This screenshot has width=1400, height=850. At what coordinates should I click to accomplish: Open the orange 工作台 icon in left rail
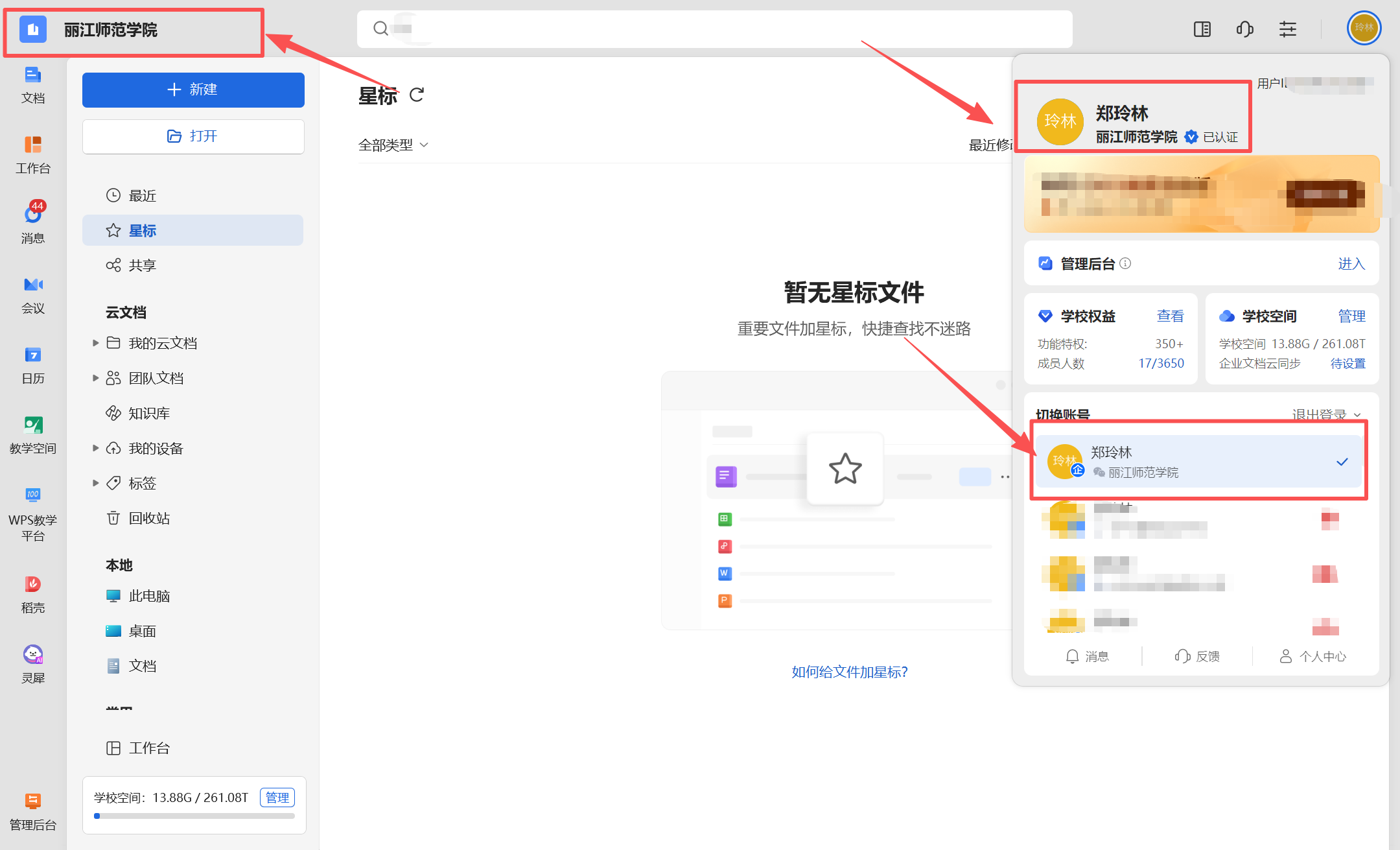tap(33, 155)
